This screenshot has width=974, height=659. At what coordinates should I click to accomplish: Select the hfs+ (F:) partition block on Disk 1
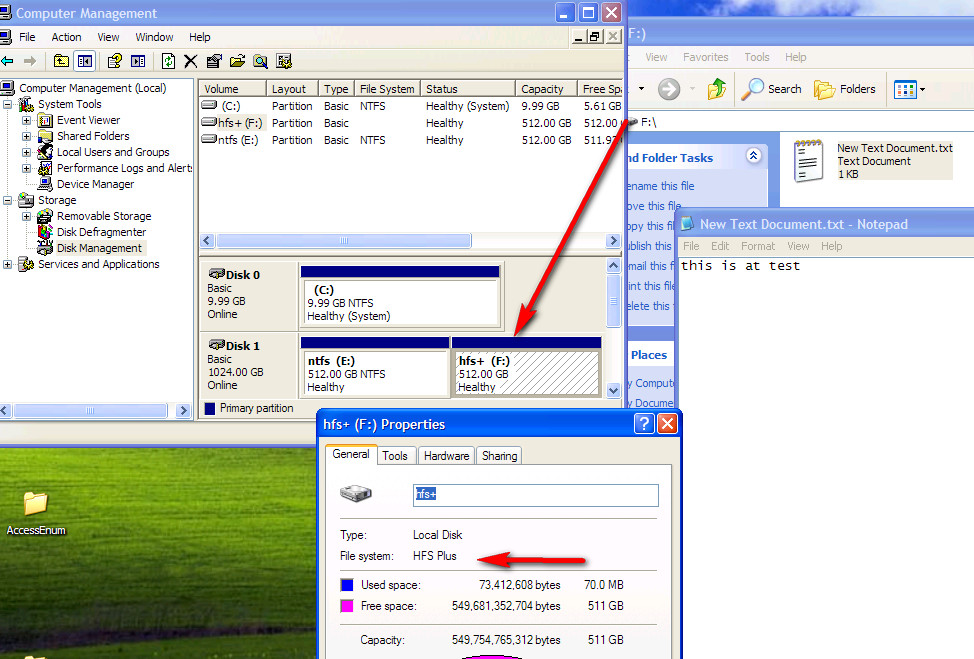(526, 367)
